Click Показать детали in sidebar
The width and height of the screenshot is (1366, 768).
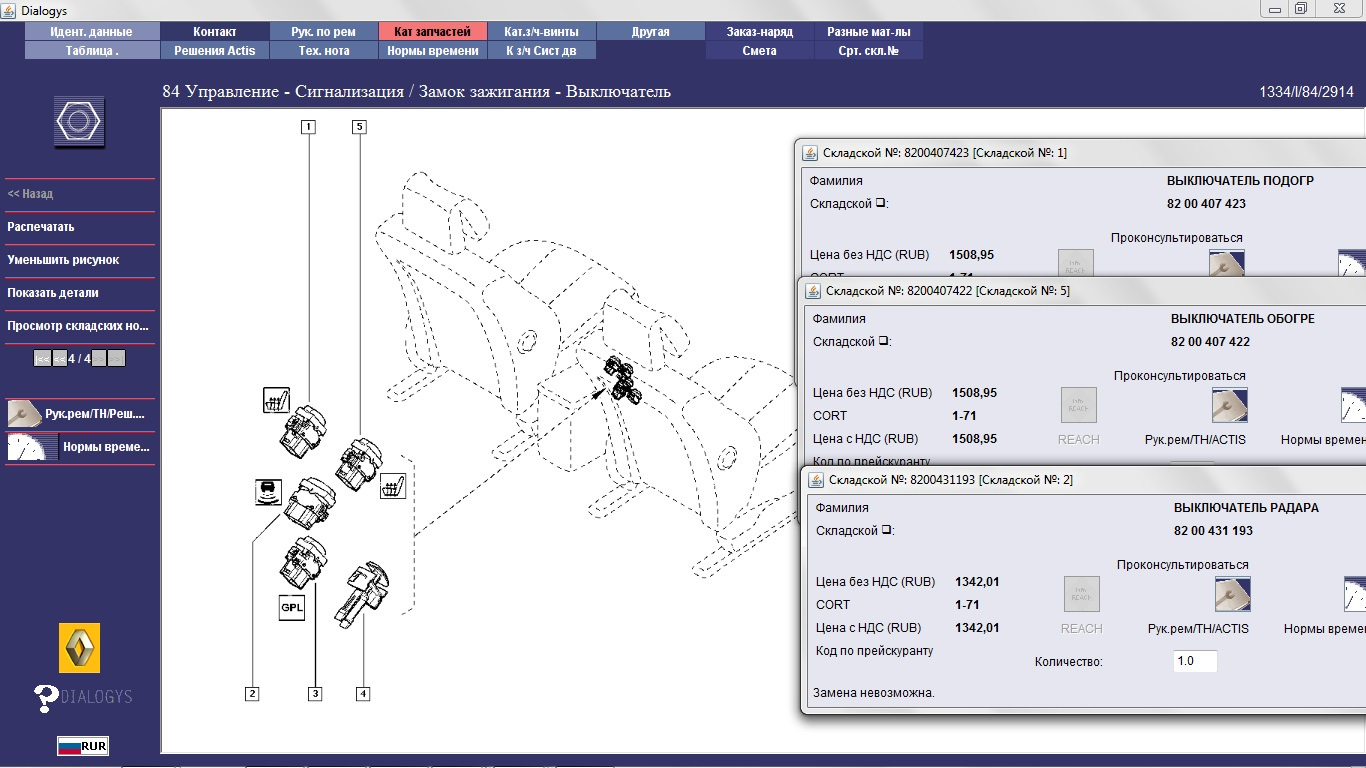tap(53, 293)
